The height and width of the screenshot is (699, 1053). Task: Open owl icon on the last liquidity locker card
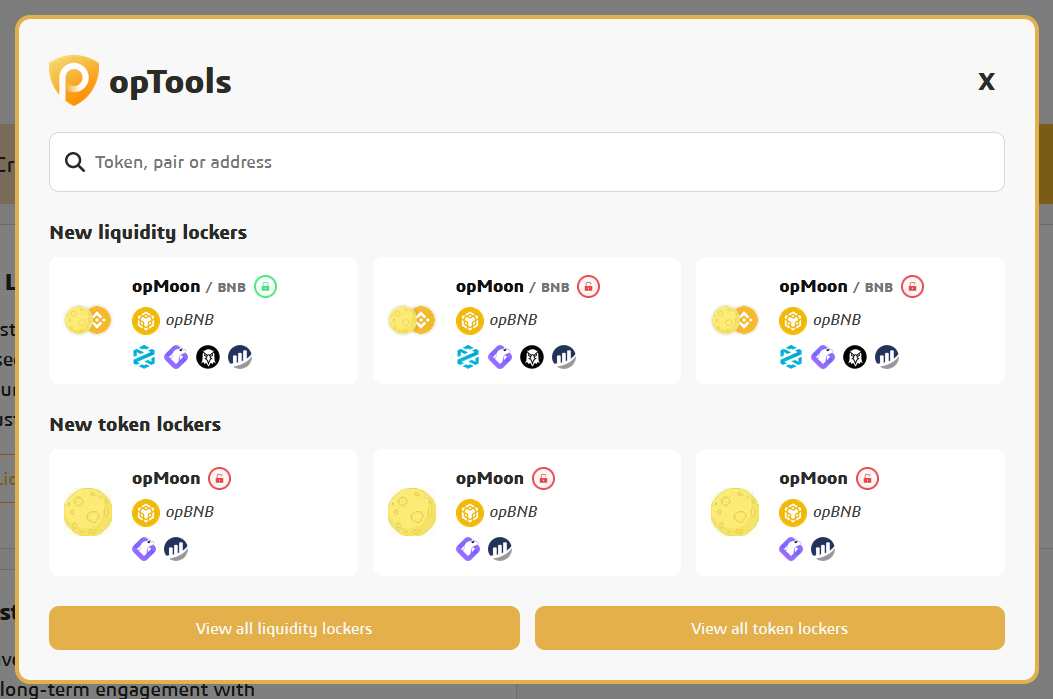(855, 357)
